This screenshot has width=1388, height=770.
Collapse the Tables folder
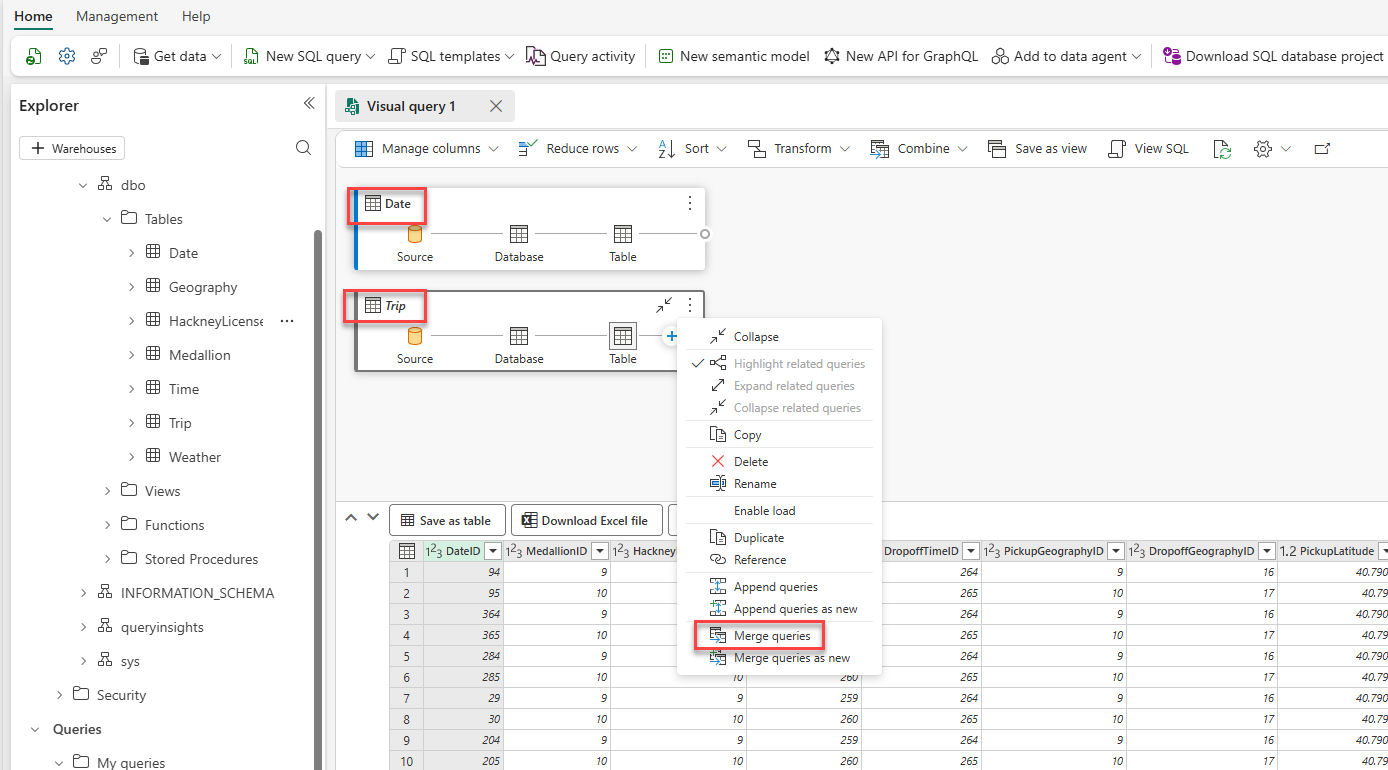pos(107,219)
